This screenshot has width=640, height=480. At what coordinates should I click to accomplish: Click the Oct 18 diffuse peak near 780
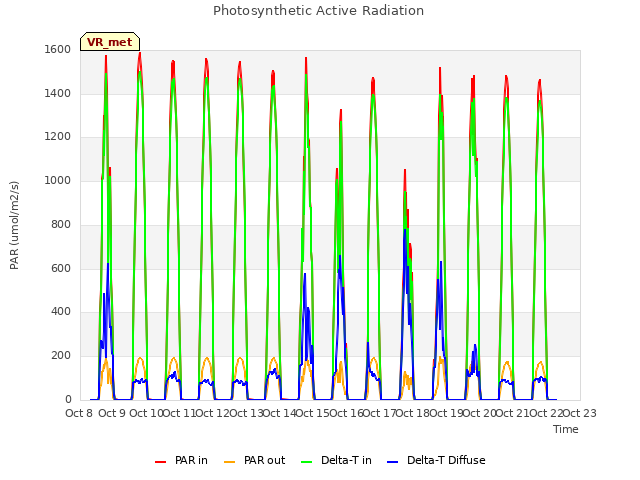[x=405, y=230]
